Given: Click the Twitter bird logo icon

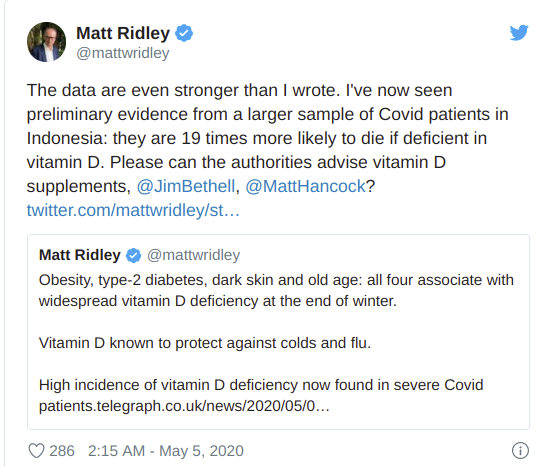Looking at the screenshot, I should pos(519,33).
